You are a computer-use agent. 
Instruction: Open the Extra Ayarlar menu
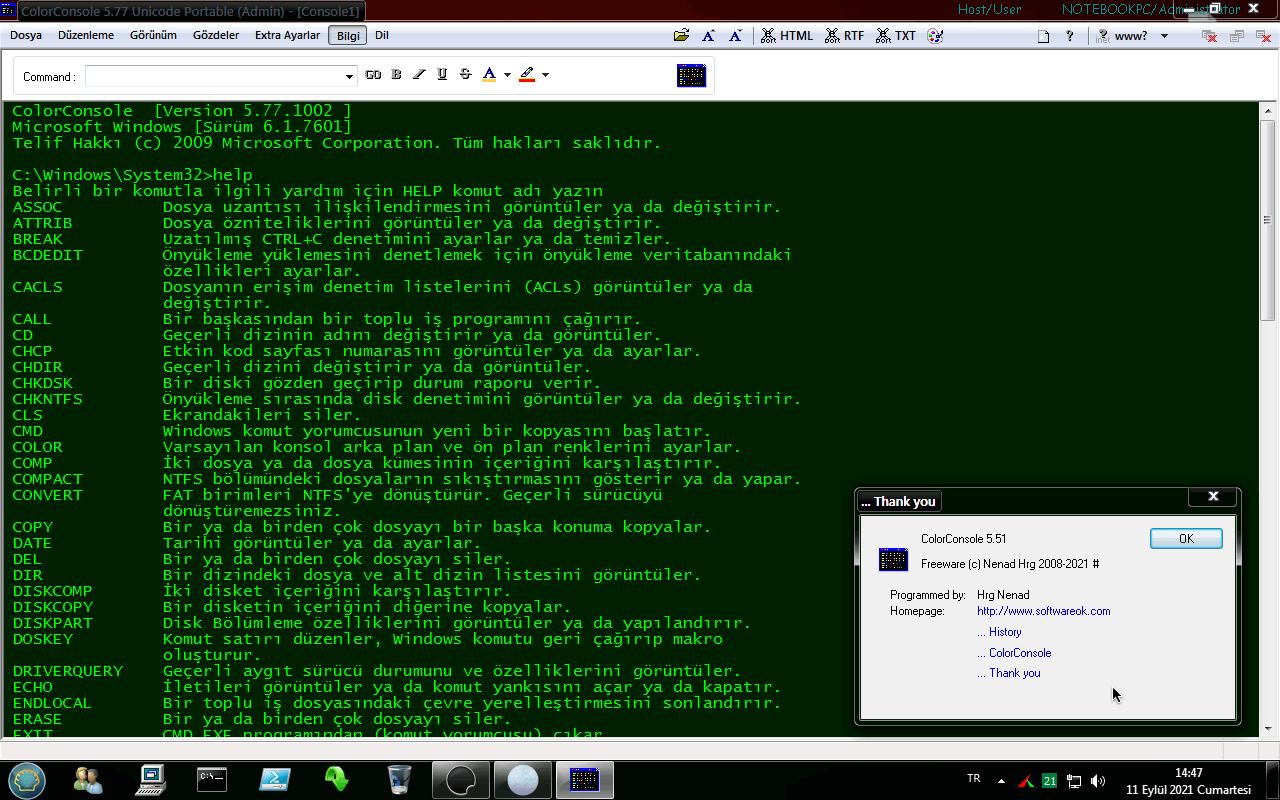[x=287, y=35]
